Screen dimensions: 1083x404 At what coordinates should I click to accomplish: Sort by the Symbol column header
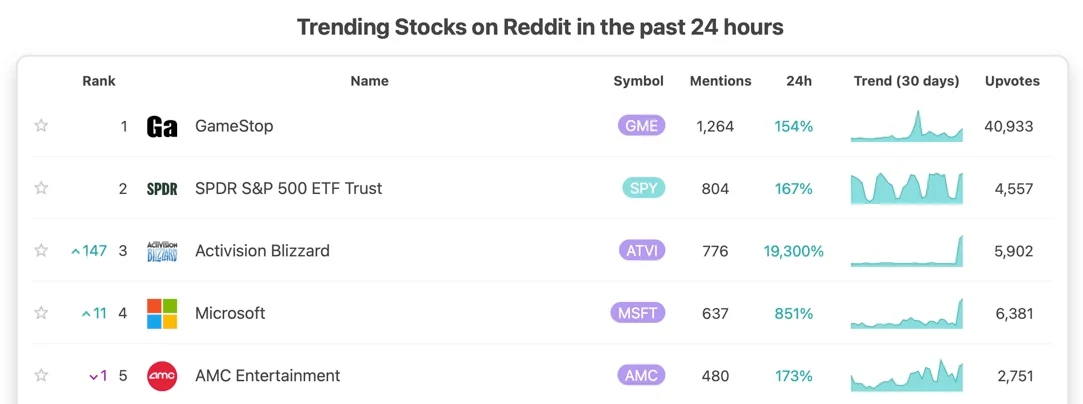[638, 81]
